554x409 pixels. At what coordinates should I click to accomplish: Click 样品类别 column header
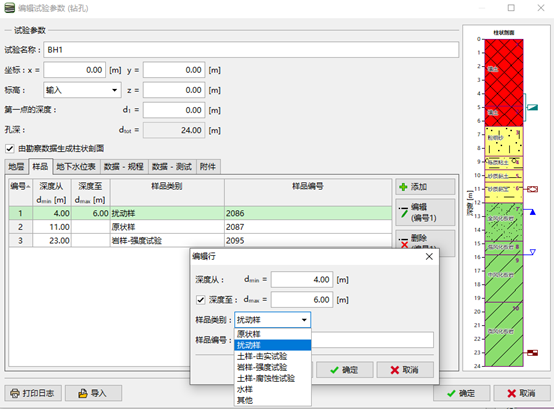167,192
